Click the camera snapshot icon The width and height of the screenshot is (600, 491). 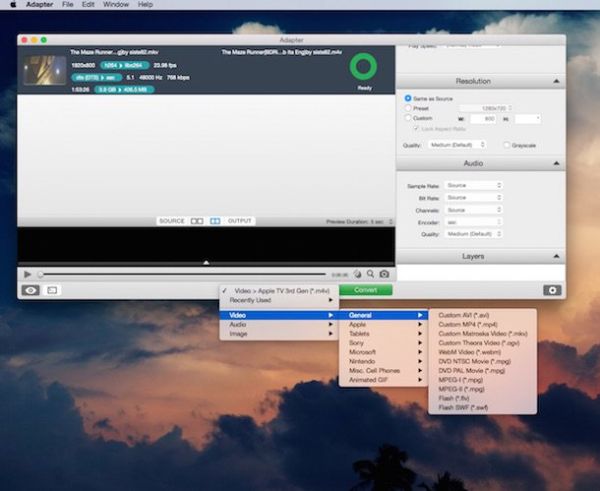(x=384, y=274)
